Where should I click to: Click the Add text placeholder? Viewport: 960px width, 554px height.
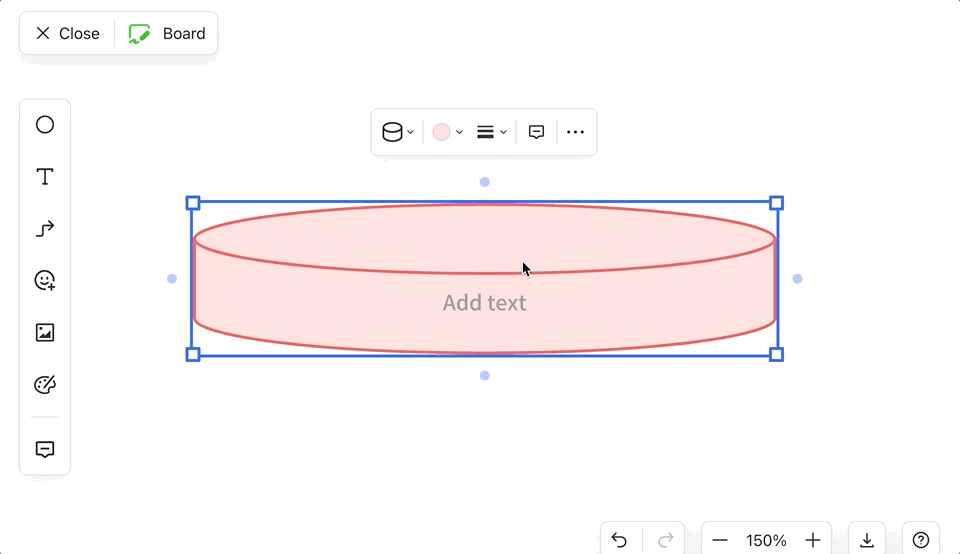484,303
